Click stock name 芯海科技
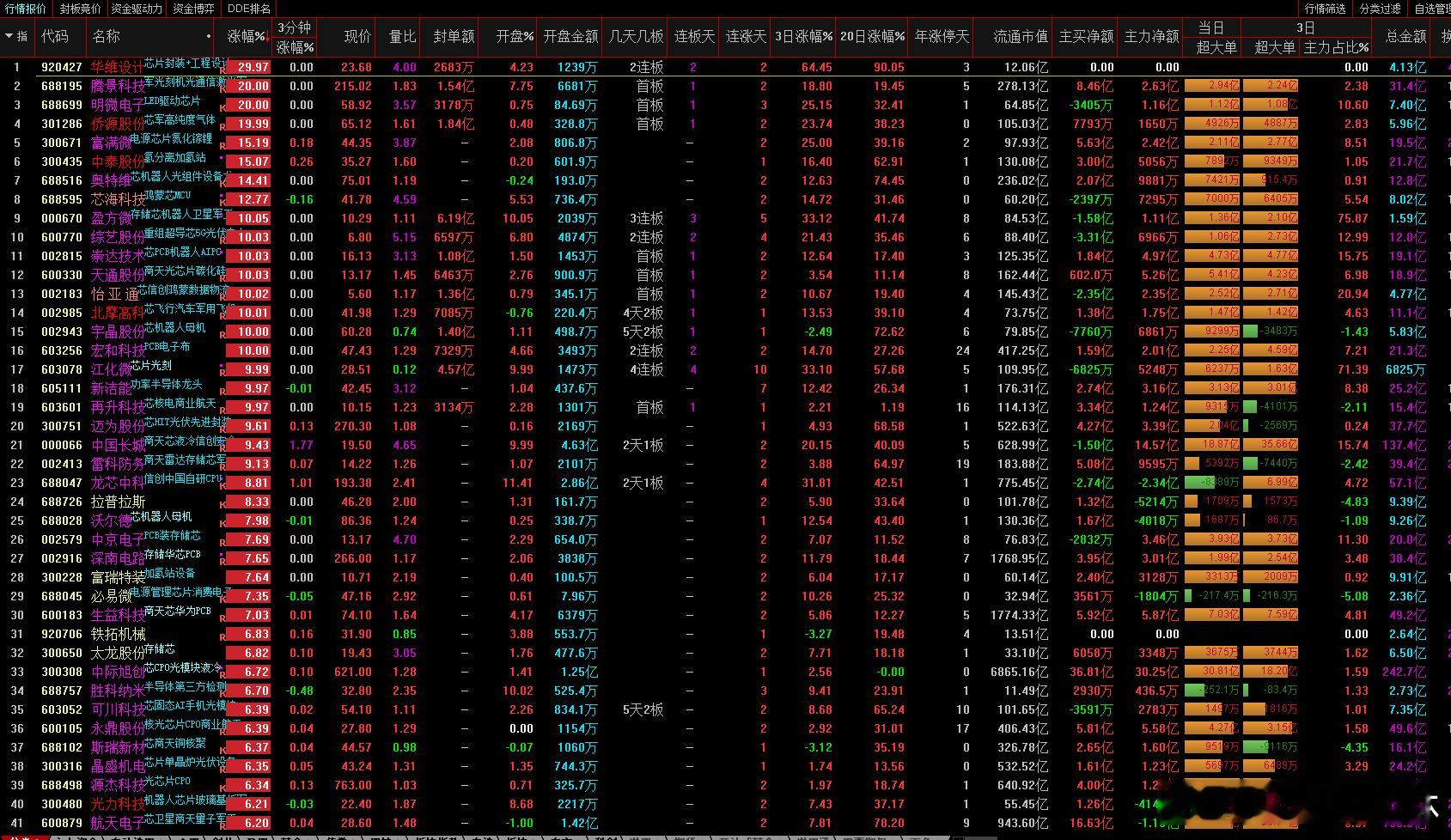Screen dimensions: 1451x840 118,199
